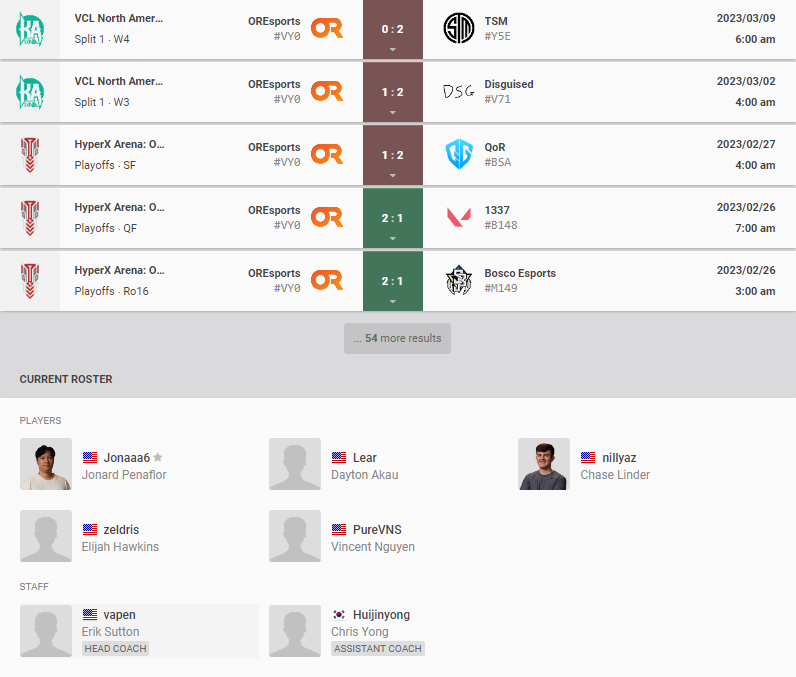Click the star icon next to Jonaaa6
This screenshot has width=796, height=677.
tap(158, 457)
